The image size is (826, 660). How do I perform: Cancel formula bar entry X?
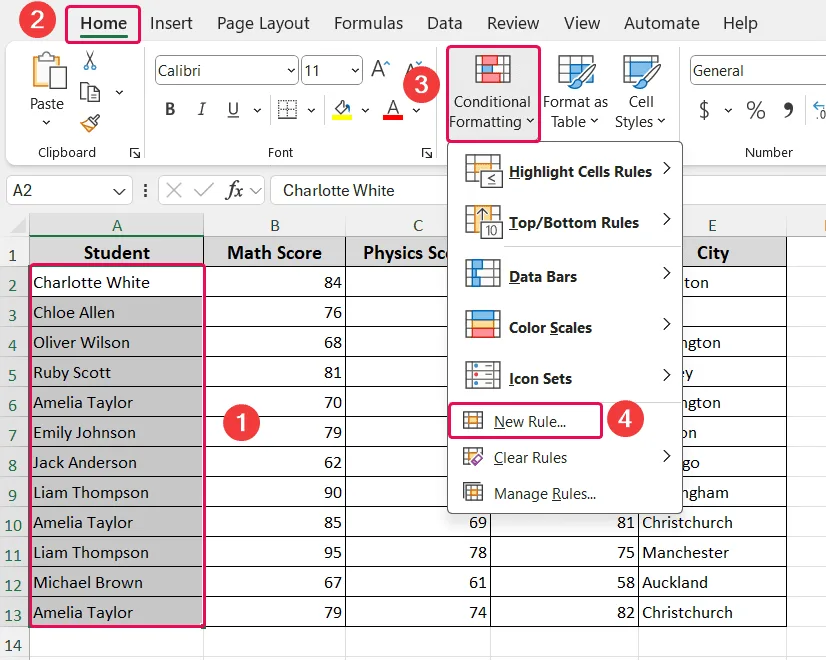174,190
